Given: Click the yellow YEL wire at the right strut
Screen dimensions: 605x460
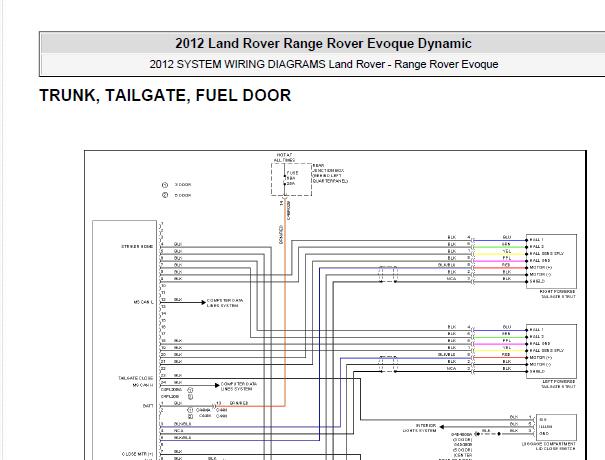Looking at the screenshot, I should 500,254.
